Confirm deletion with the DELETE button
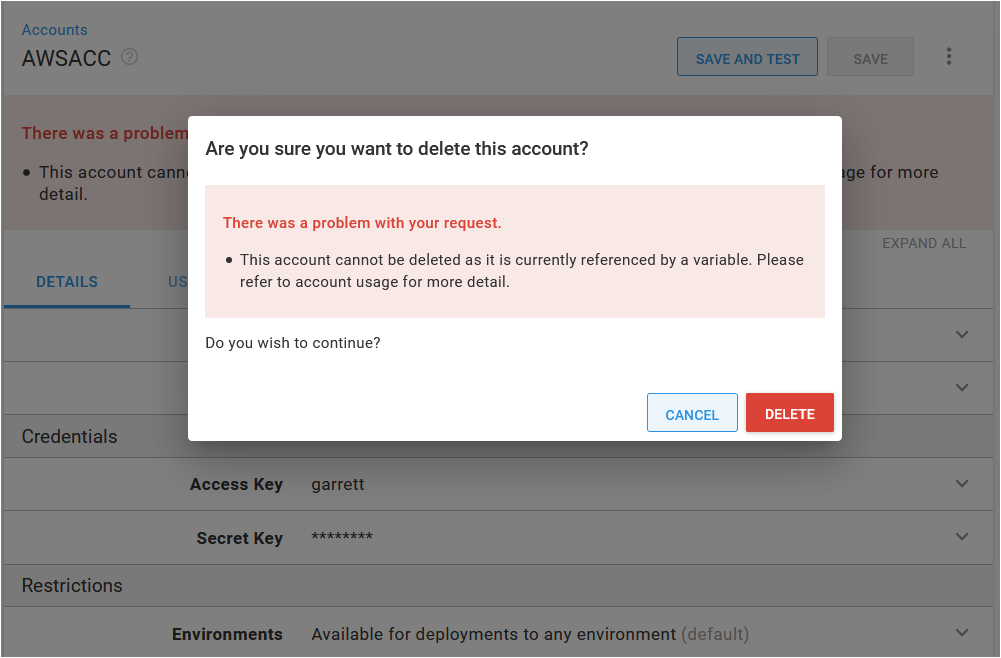The image size is (1001, 658). click(x=789, y=412)
